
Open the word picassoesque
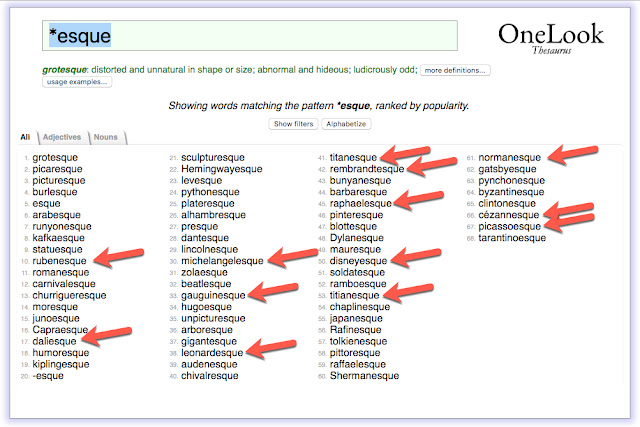coord(509,226)
